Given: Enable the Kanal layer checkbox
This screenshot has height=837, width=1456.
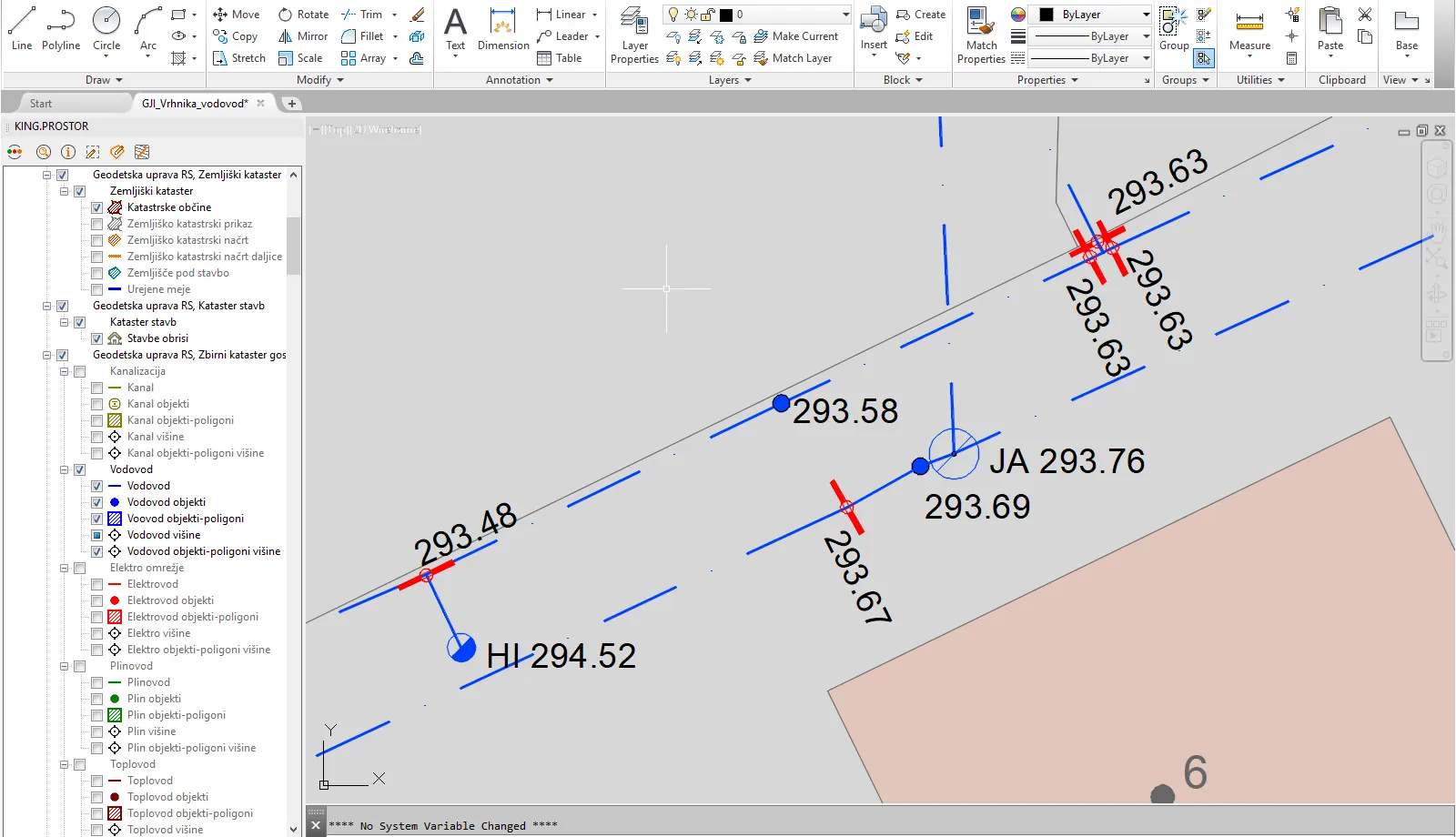Looking at the screenshot, I should point(97,388).
